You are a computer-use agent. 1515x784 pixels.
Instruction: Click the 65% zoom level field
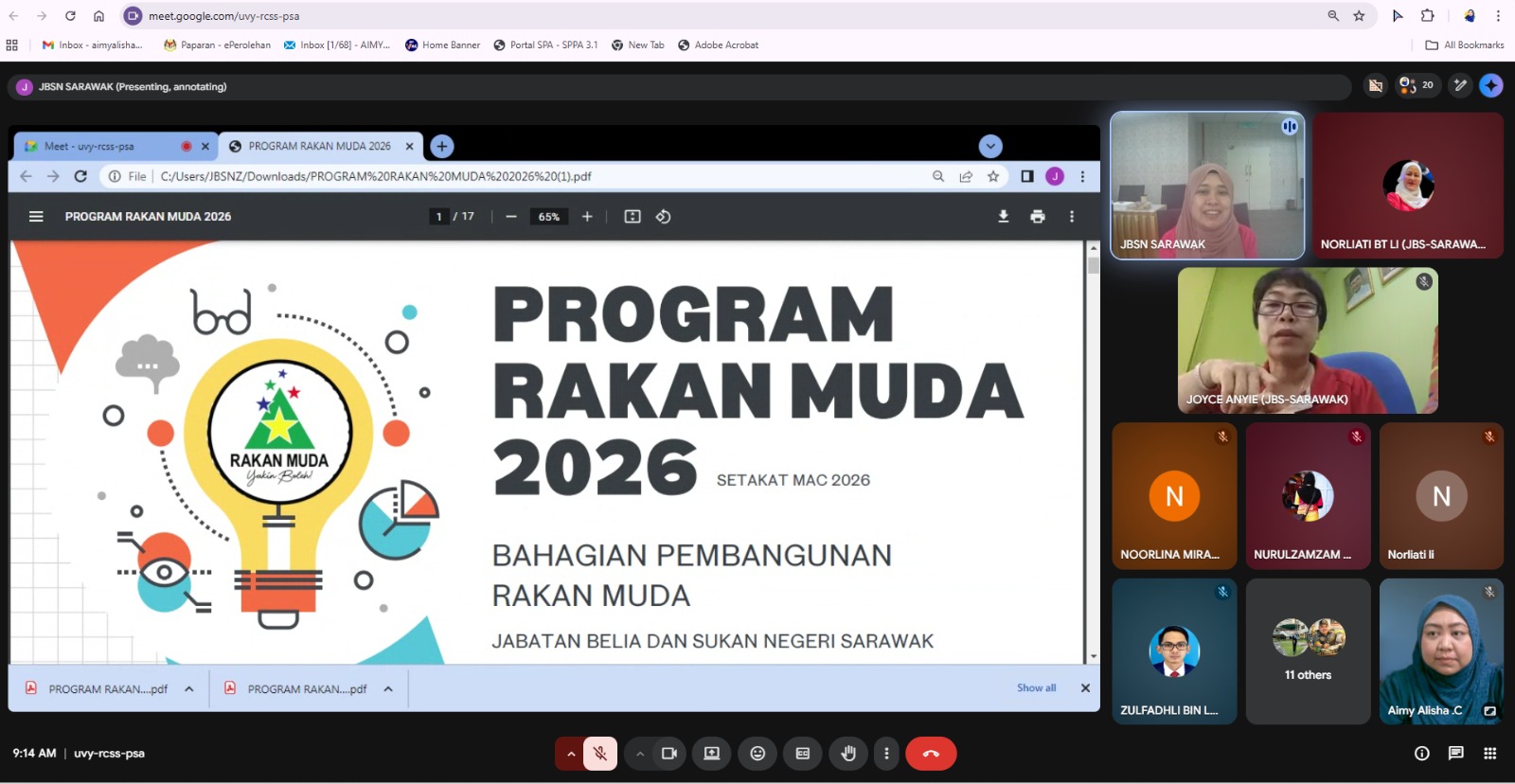pyautogui.click(x=549, y=217)
